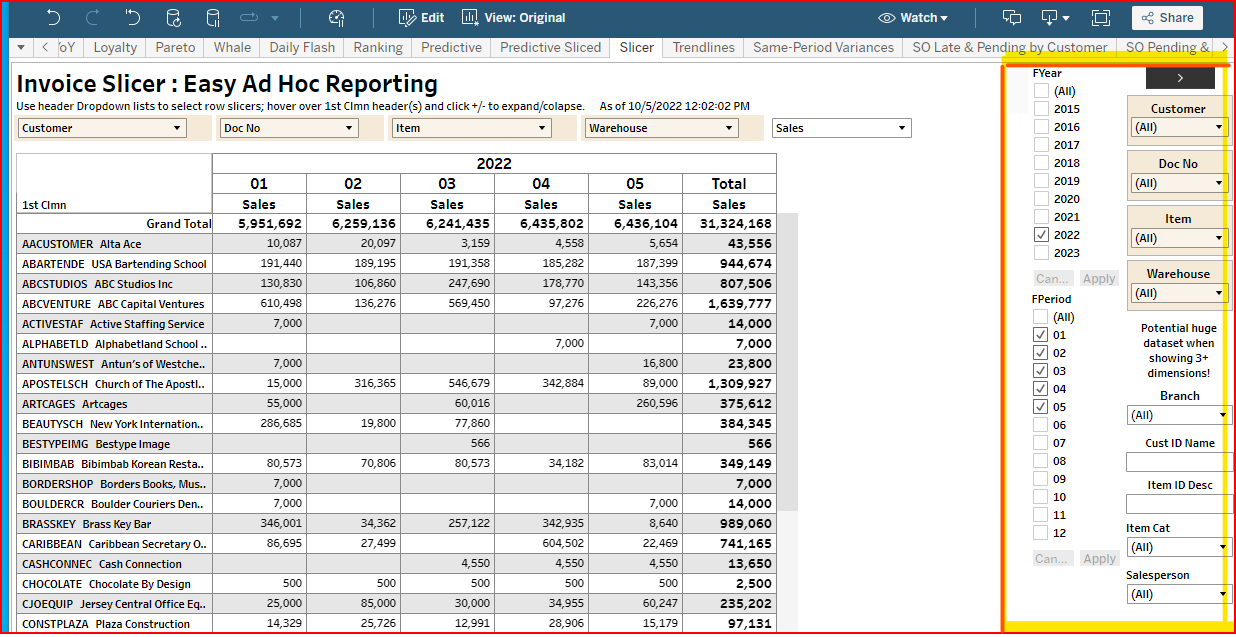Click the Revert icon in the toolbar
The image size is (1236, 637).
pyautogui.click(x=132, y=18)
